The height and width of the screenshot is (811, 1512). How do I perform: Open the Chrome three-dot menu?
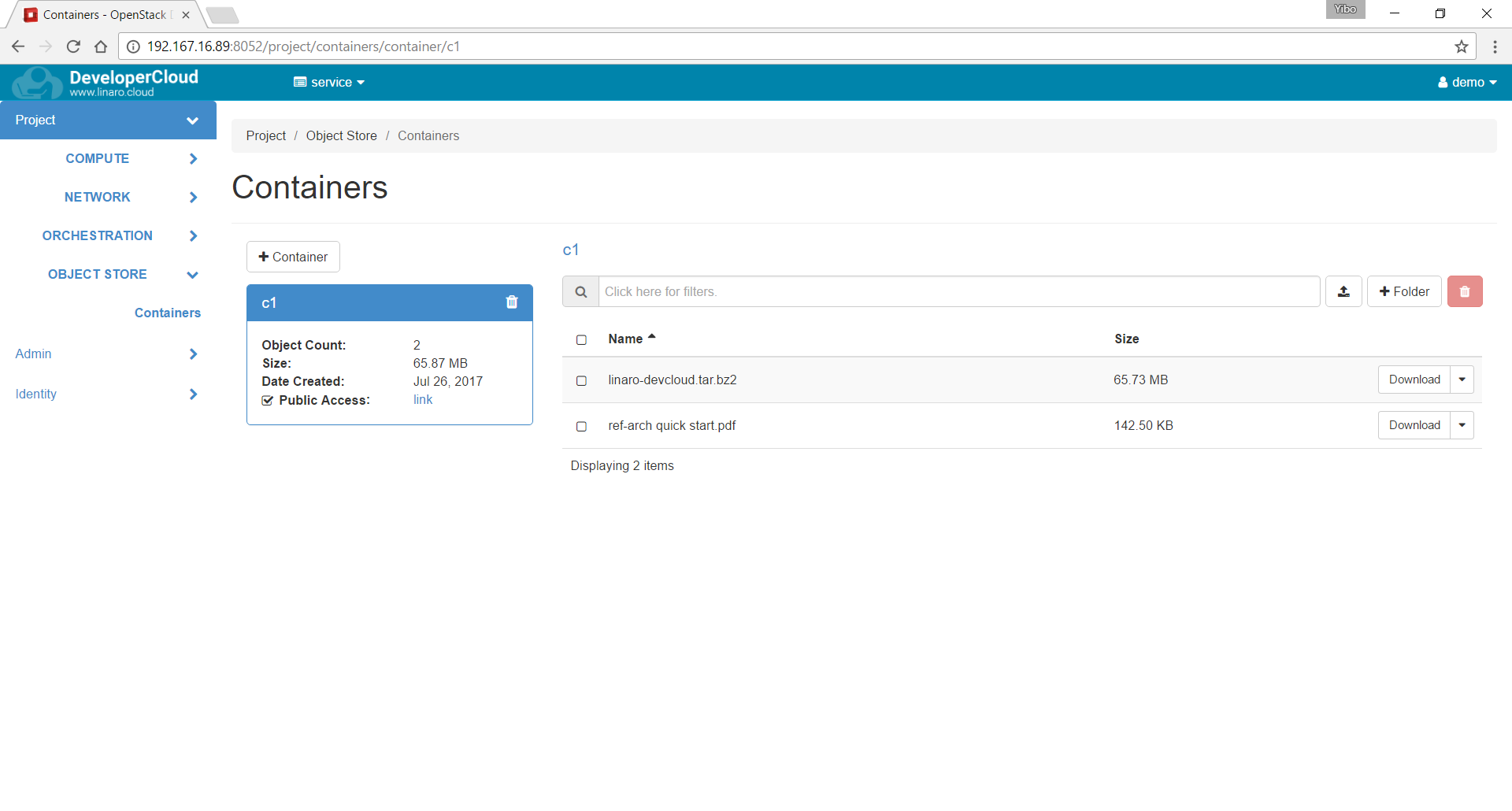[1495, 46]
